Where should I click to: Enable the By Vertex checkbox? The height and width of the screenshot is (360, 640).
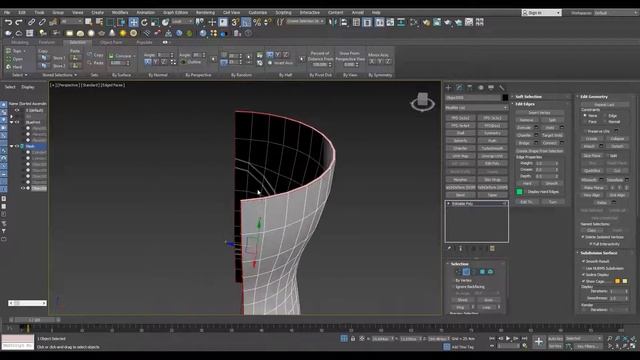(x=453, y=280)
